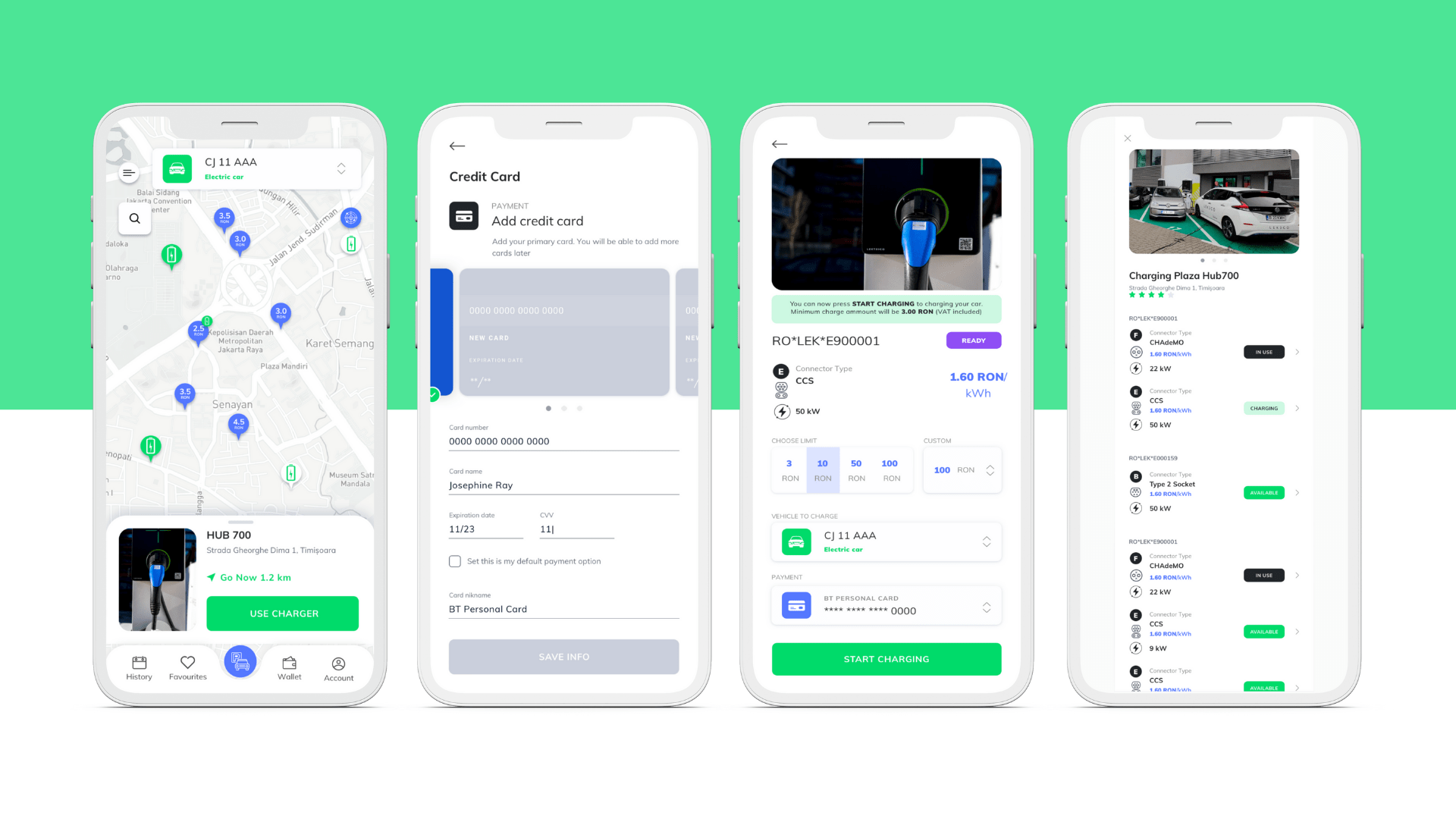The image size is (1456, 819).
Task: Tap the USE CHARGER button
Action: 283,613
